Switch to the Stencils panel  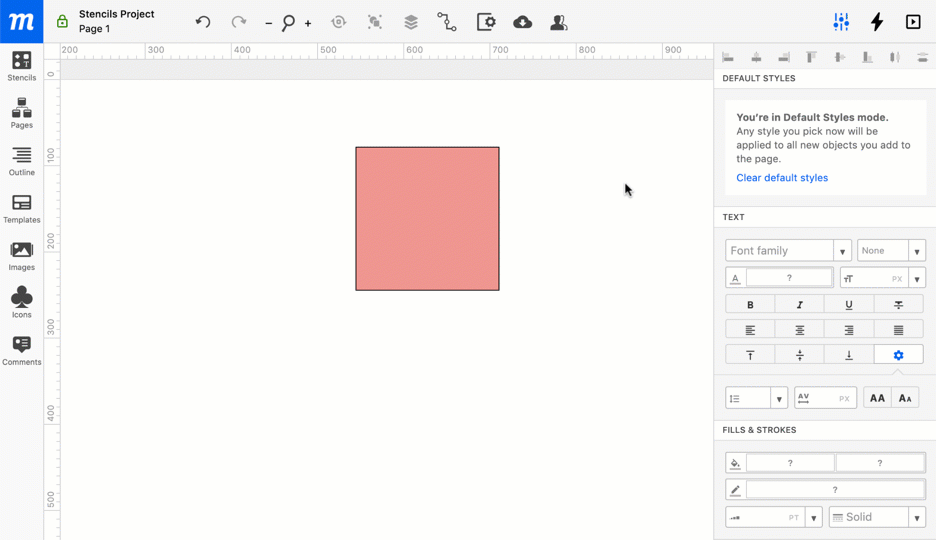22,66
